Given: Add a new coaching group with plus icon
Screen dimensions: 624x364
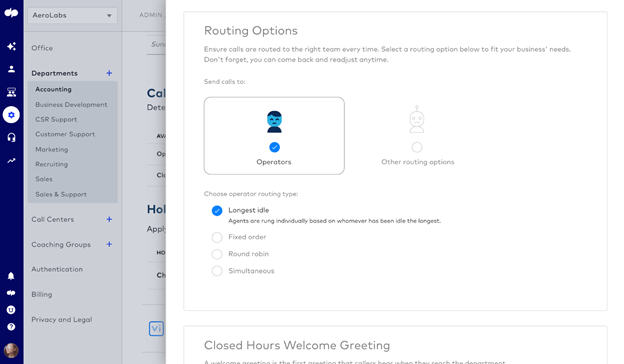Looking at the screenshot, I should tap(109, 244).
